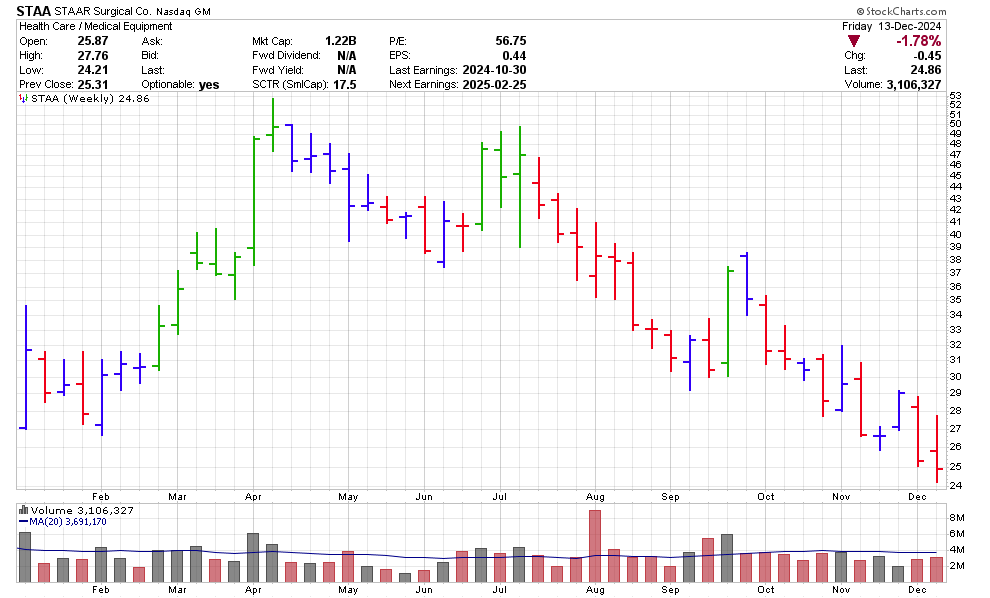This screenshot has height=598, width=990.
Task: Click the 8M volume scale label
Action: 957,518
